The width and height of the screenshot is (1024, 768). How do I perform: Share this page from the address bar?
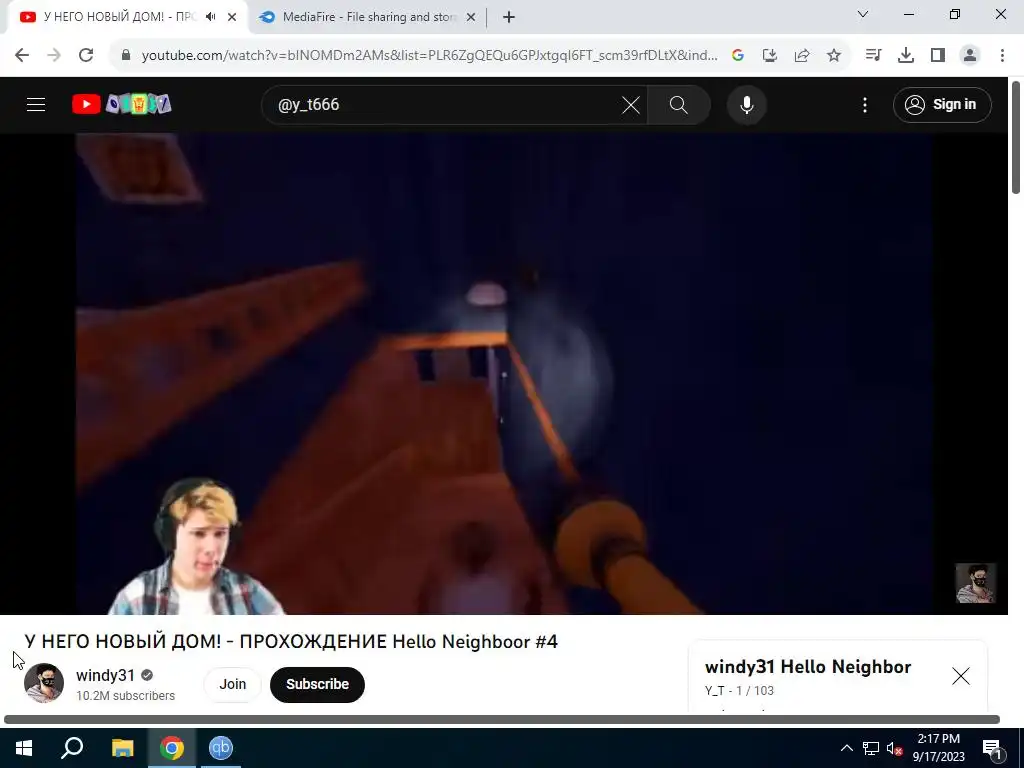(x=802, y=56)
